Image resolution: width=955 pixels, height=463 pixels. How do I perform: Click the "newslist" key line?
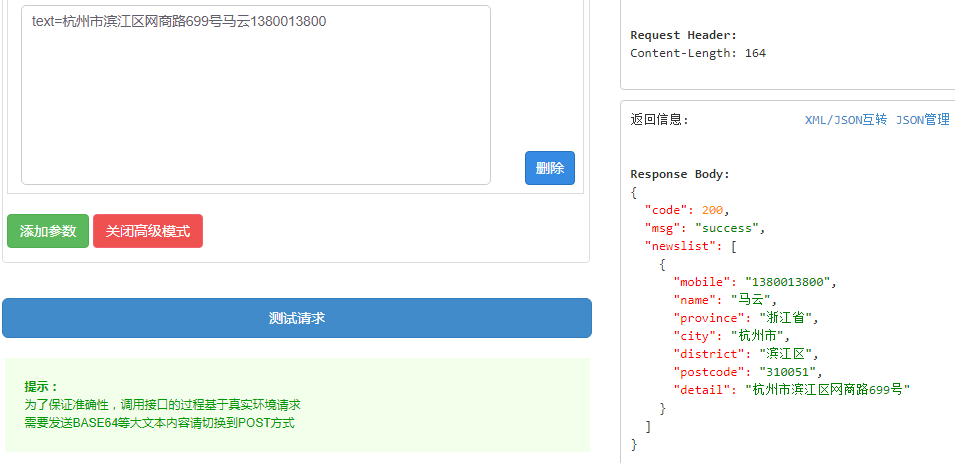click(x=691, y=246)
